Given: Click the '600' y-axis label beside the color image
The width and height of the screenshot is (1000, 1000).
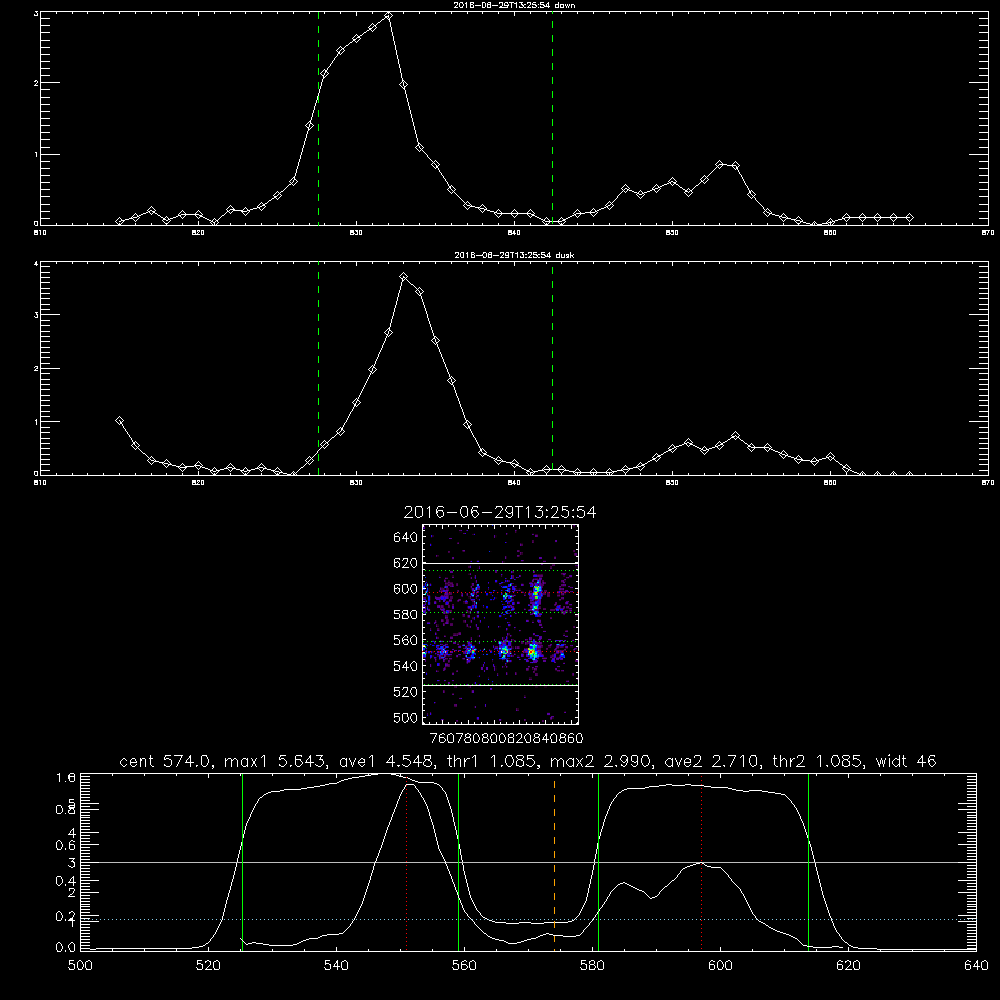Looking at the screenshot, I should point(406,589).
